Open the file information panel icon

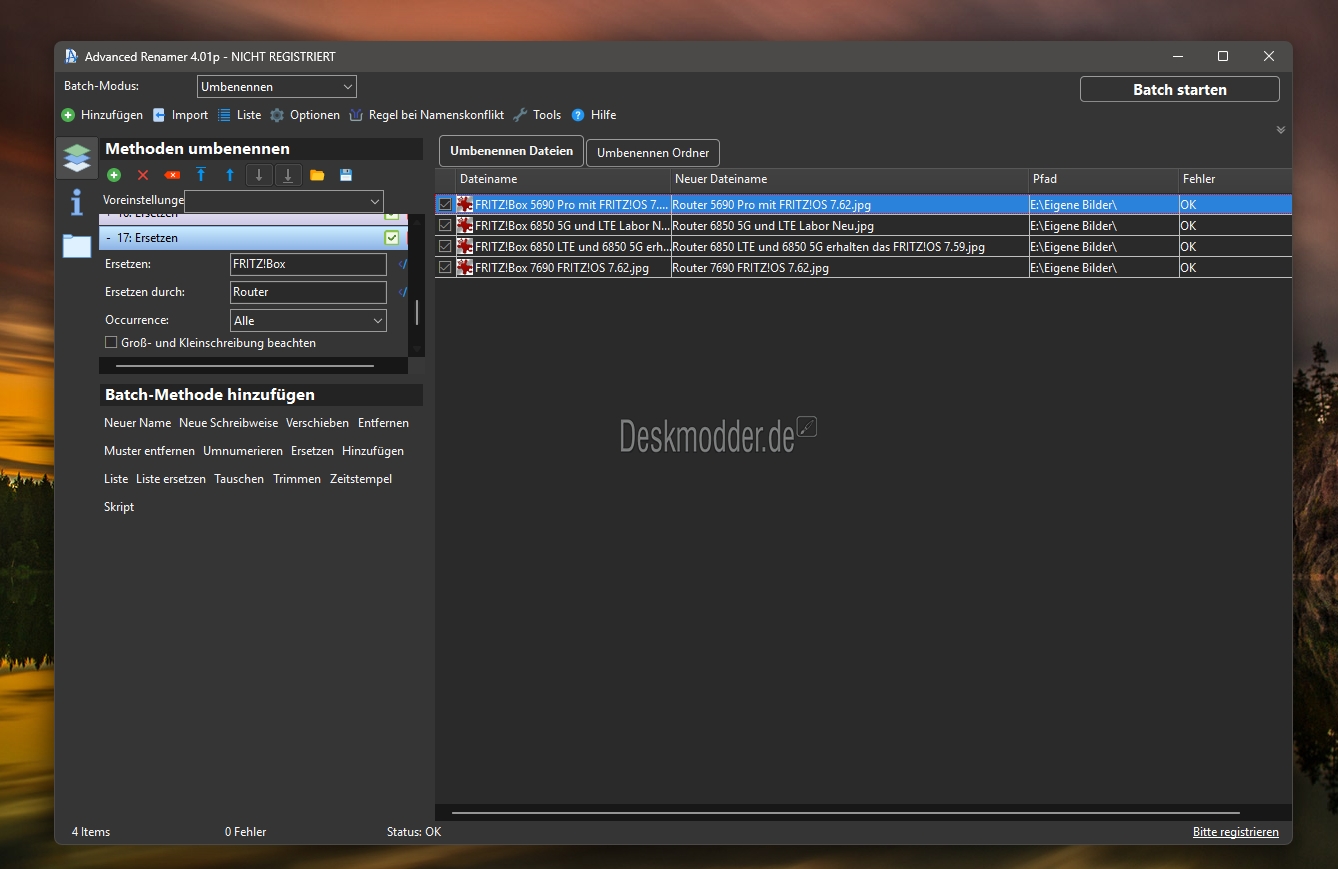[x=77, y=202]
